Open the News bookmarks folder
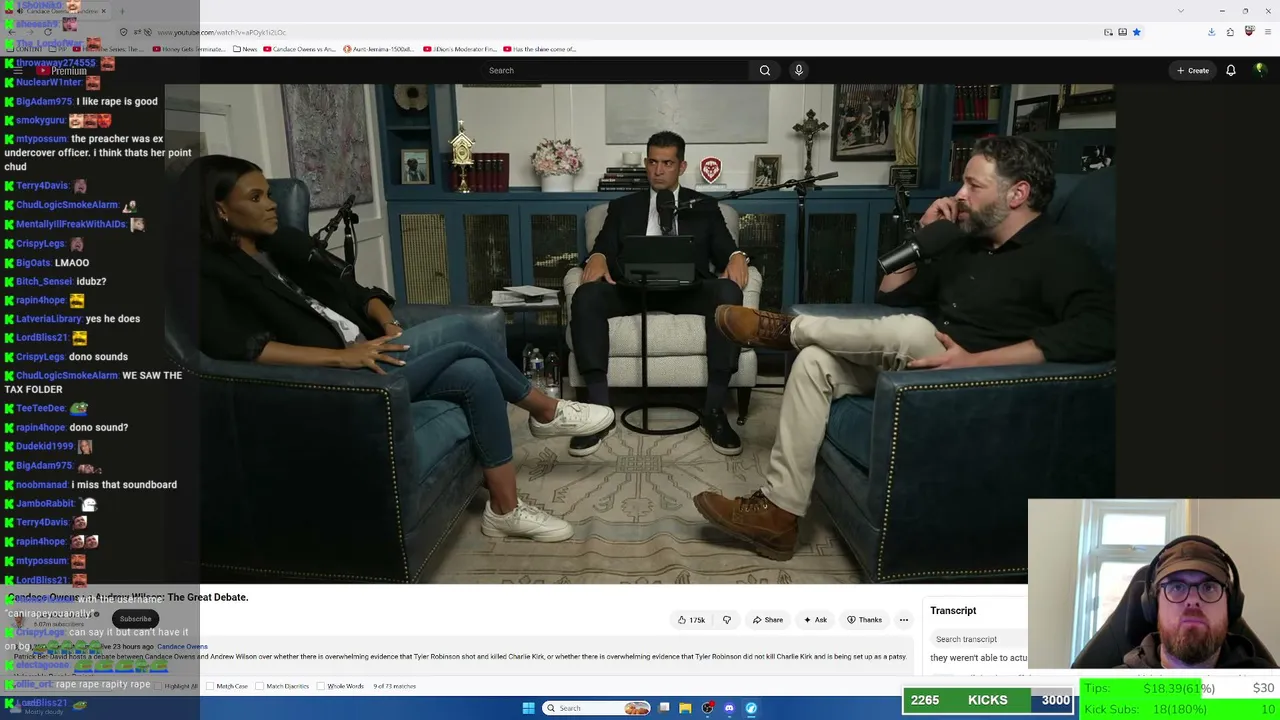This screenshot has width=1280, height=720. pyautogui.click(x=245, y=49)
